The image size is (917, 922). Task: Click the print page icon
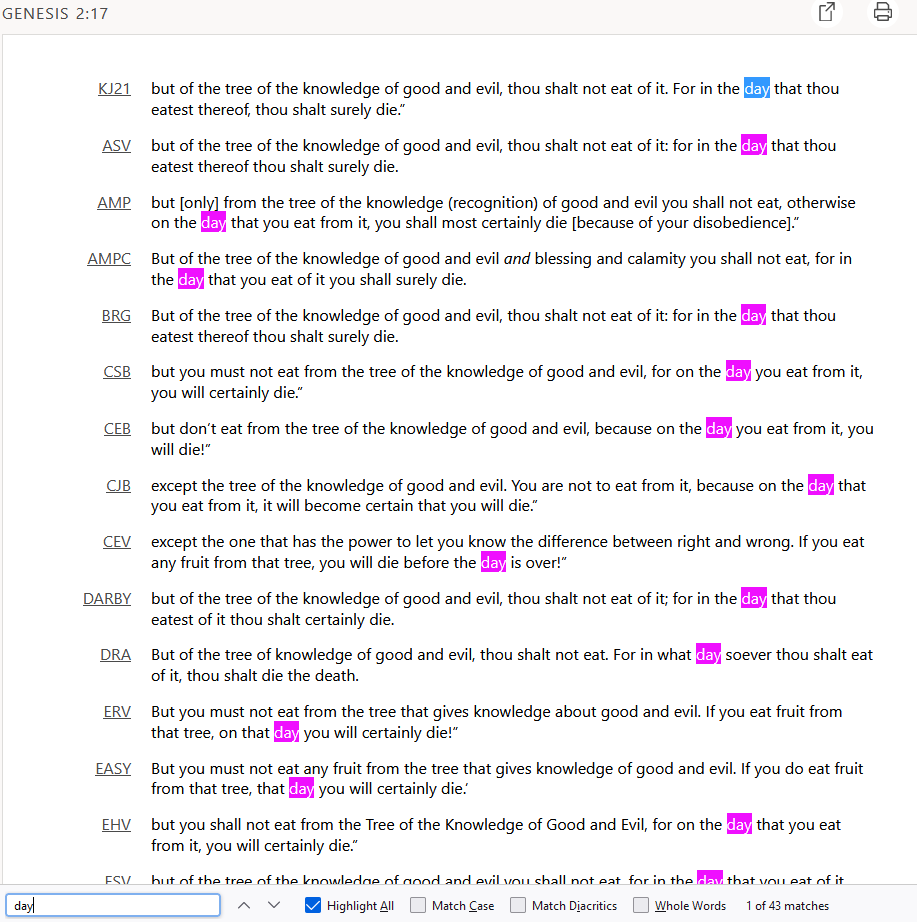pos(882,11)
